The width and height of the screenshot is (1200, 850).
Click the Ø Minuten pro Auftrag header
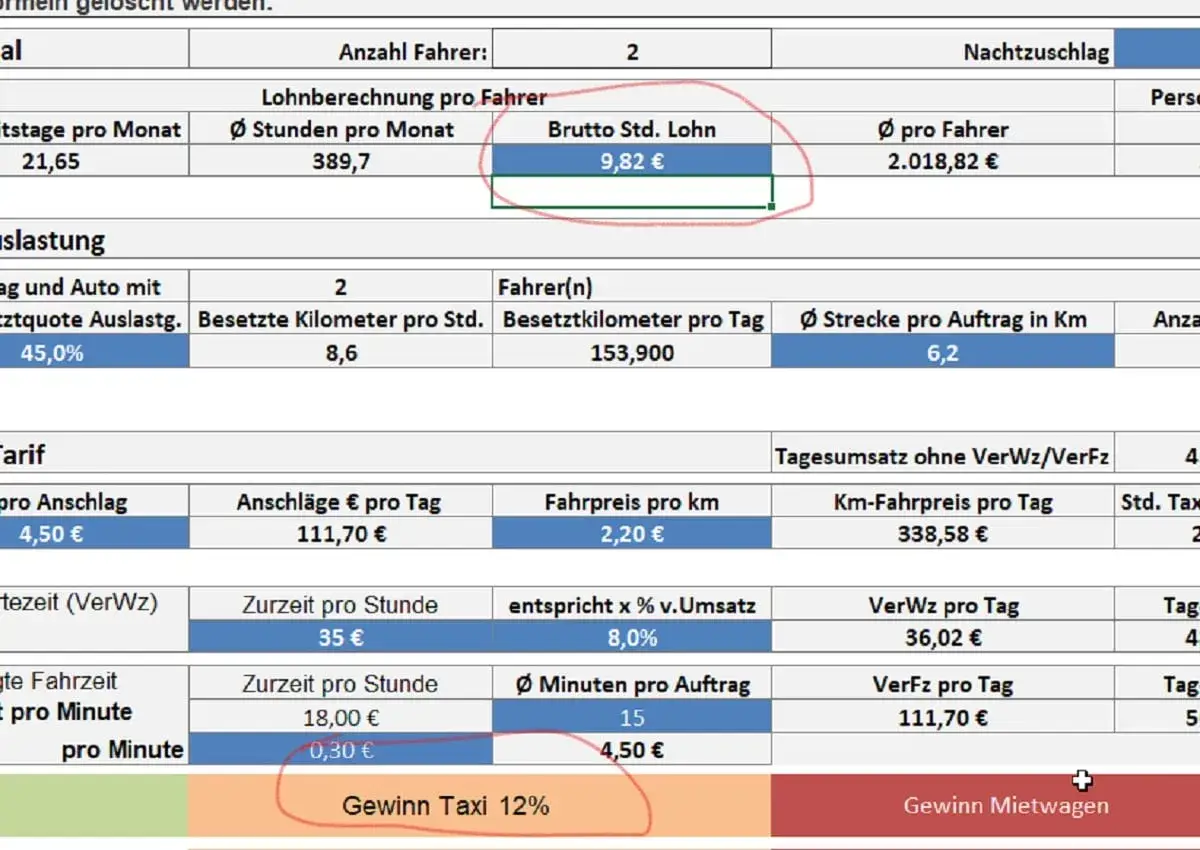(632, 685)
